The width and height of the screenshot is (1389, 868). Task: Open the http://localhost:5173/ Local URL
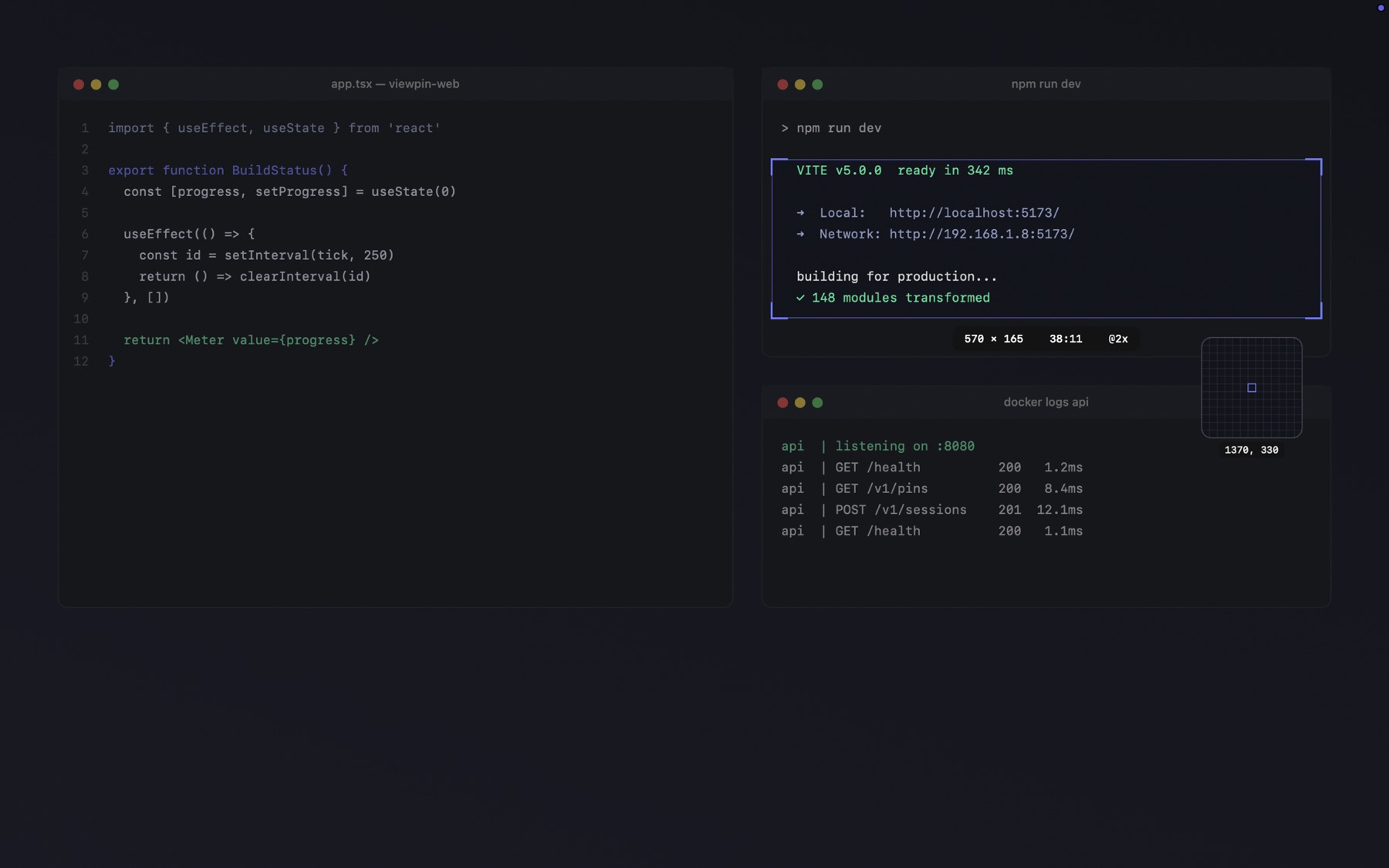point(975,213)
